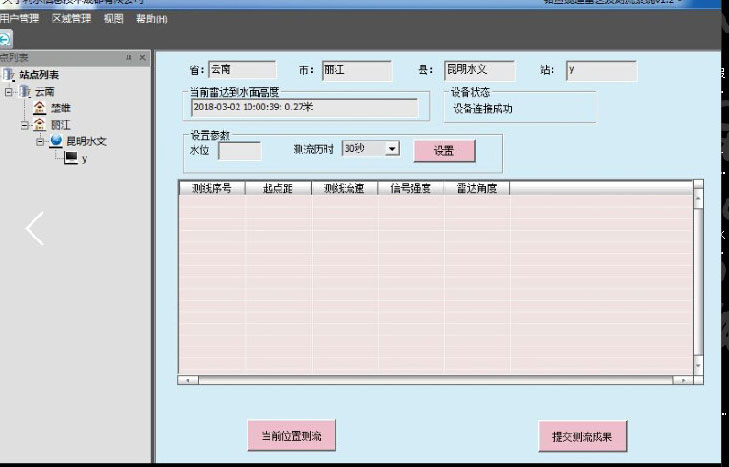The width and height of the screenshot is (729, 467).
Task: Select 昆明水文 in the station tree
Action: (x=87, y=141)
